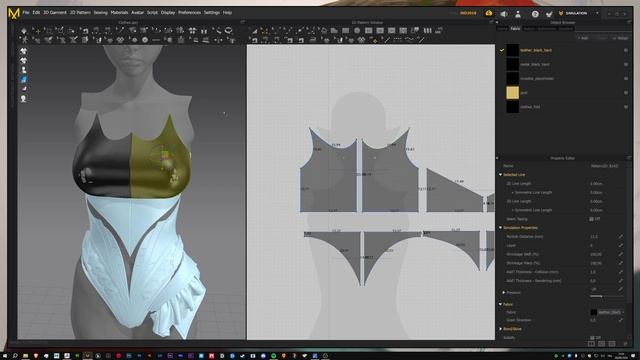Open the Preferences menu
The image size is (640, 360).
(189, 13)
